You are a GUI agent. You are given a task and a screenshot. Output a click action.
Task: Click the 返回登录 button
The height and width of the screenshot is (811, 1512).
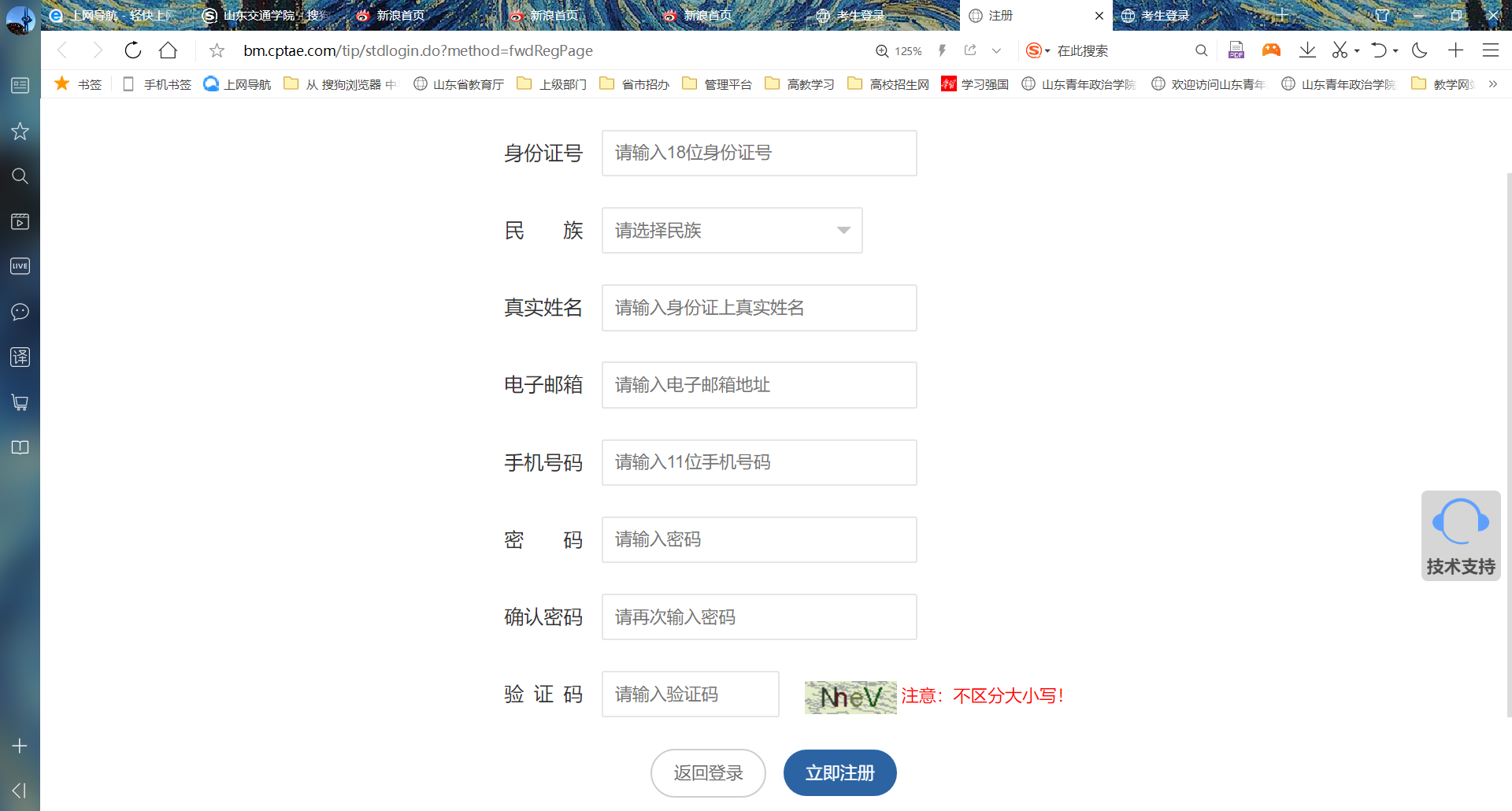pos(708,772)
